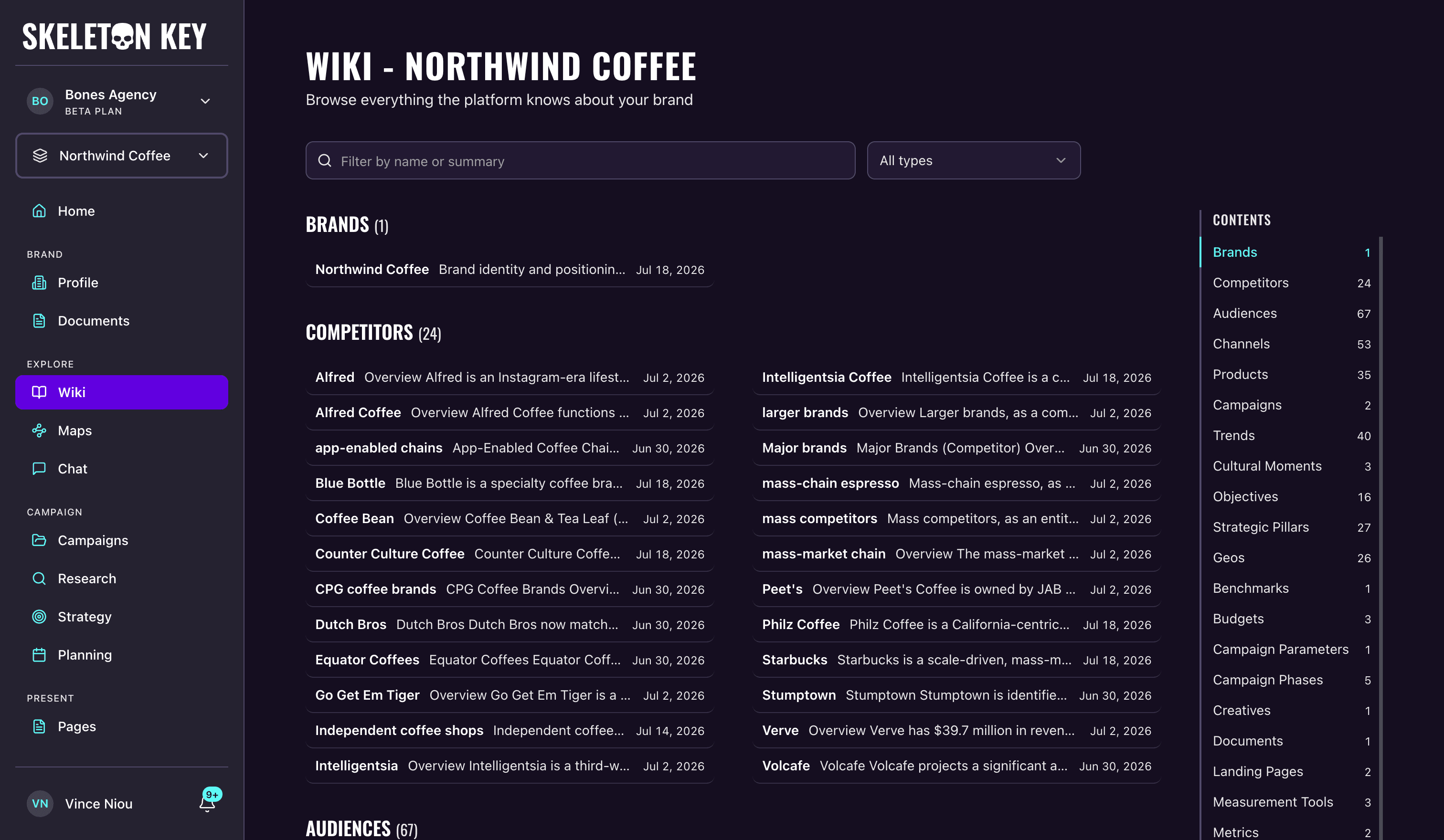This screenshot has height=840, width=1444.
Task: Click the layers icon beside Northwind Coffee
Action: point(40,155)
